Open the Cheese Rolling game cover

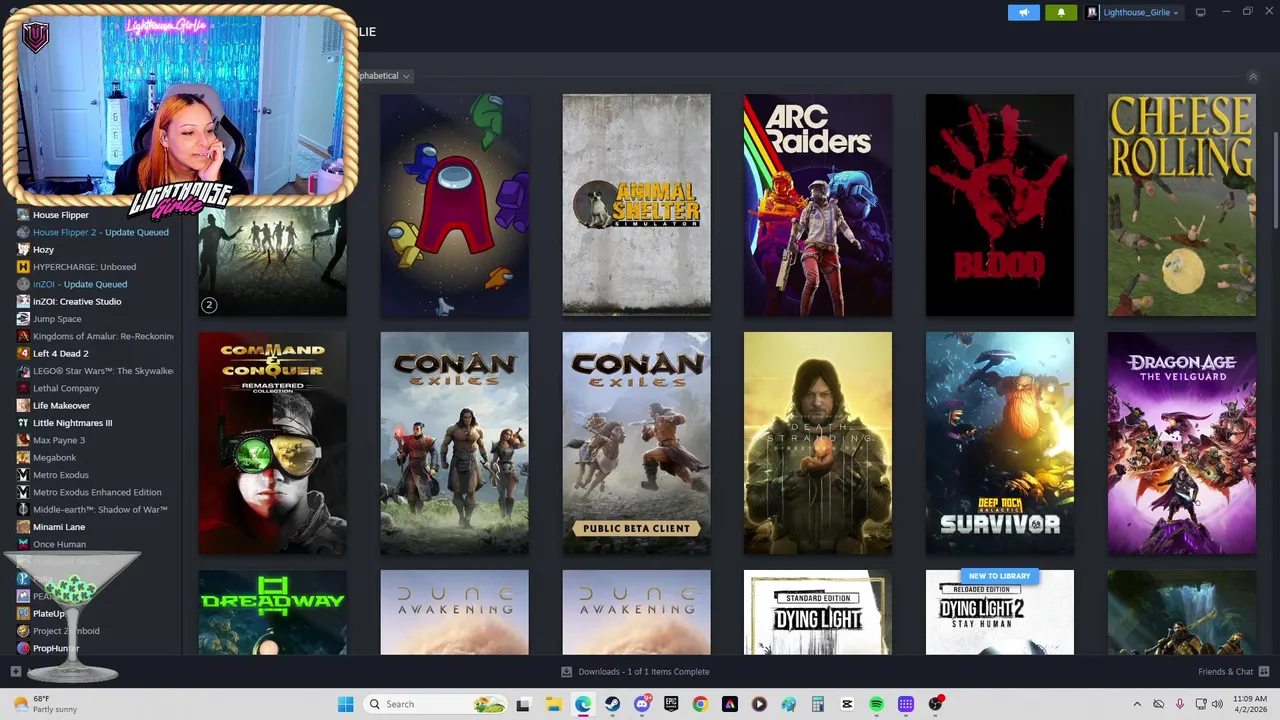tap(1181, 205)
